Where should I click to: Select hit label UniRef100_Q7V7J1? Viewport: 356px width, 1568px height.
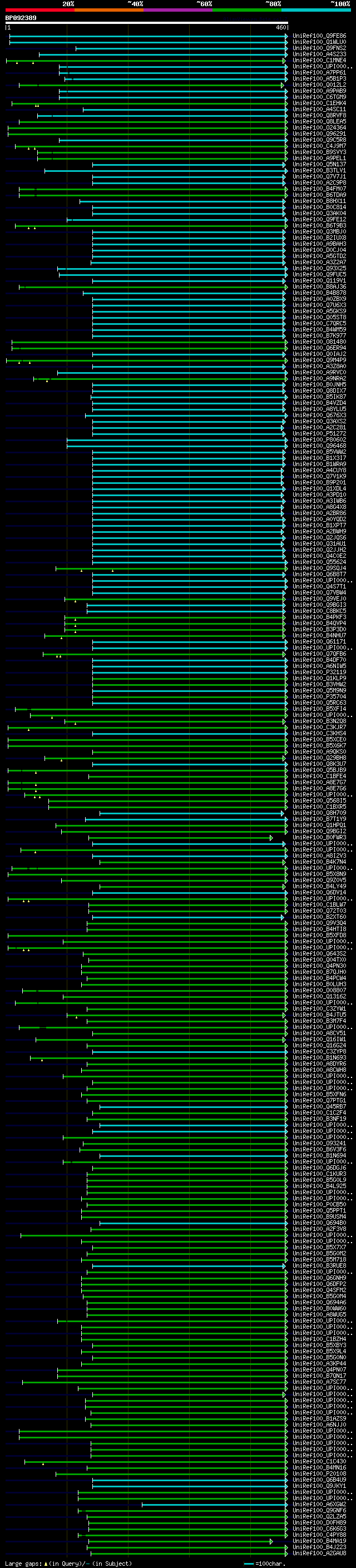319,176
